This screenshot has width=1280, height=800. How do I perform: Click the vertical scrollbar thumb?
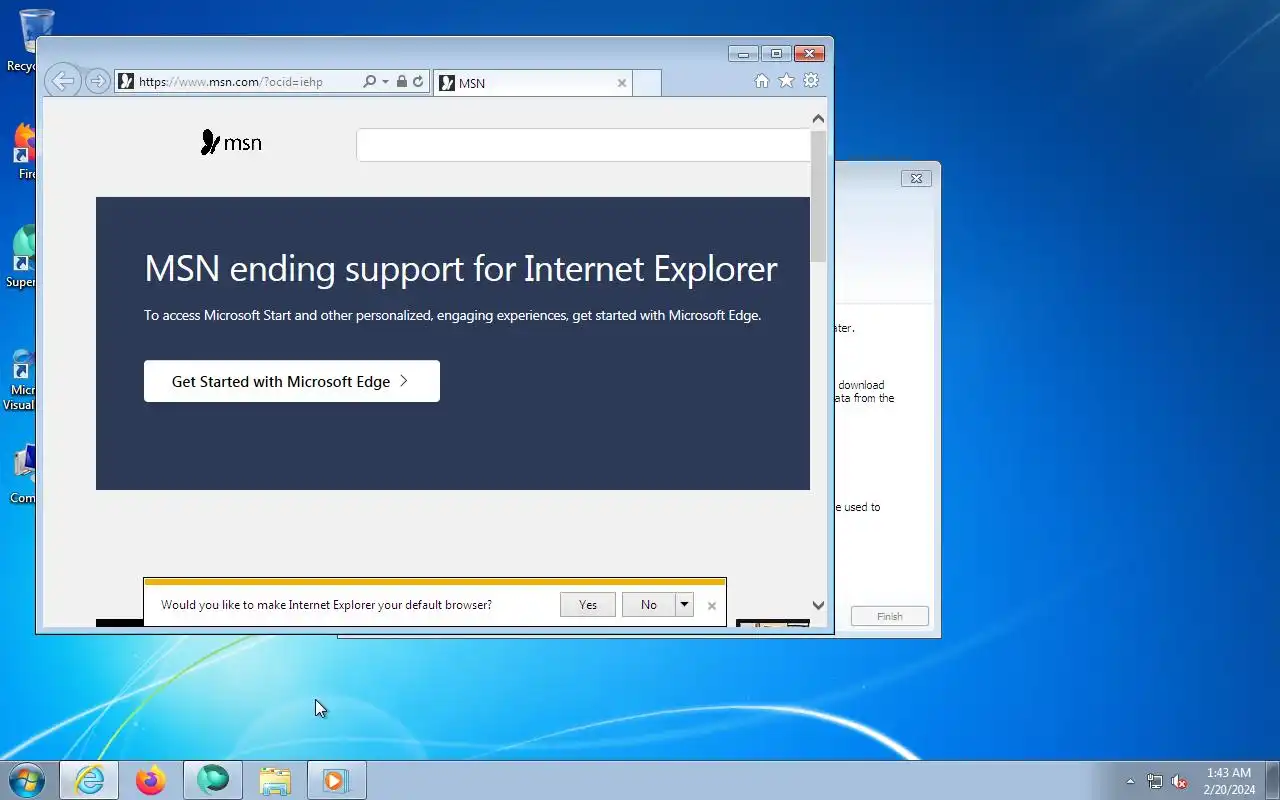pyautogui.click(x=818, y=196)
